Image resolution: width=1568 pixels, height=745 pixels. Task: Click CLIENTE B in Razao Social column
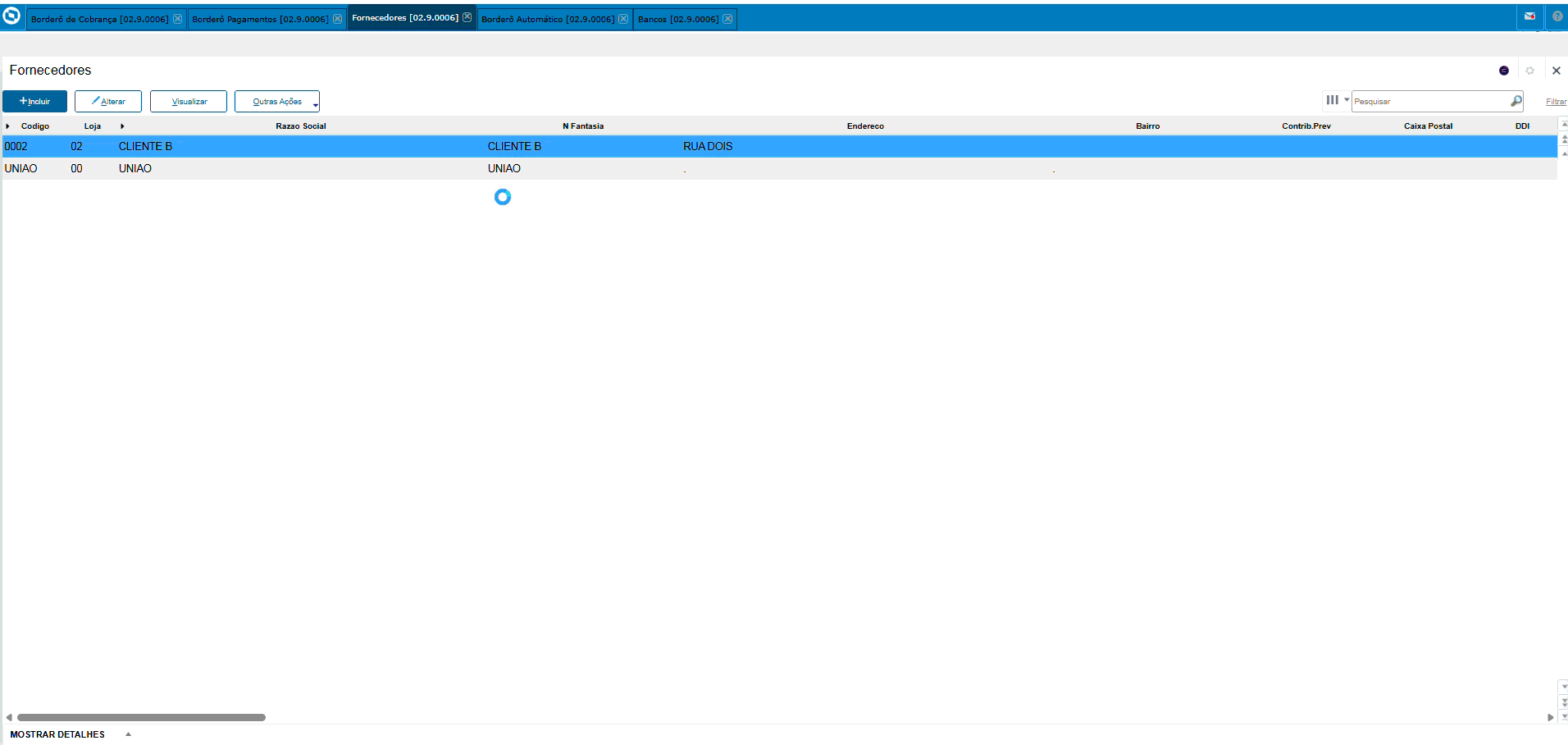pos(145,146)
